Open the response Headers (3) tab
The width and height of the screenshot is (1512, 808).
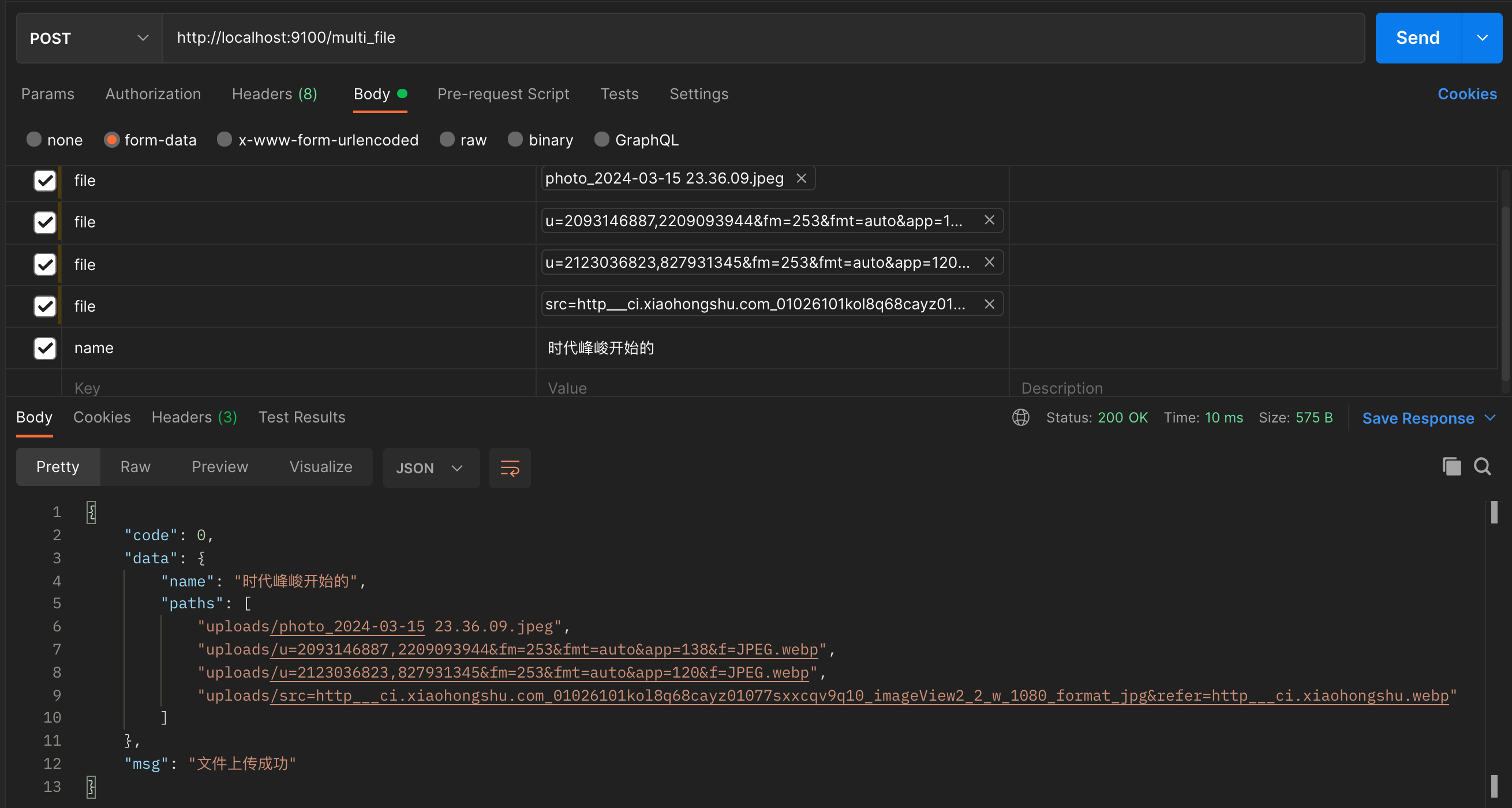point(194,417)
